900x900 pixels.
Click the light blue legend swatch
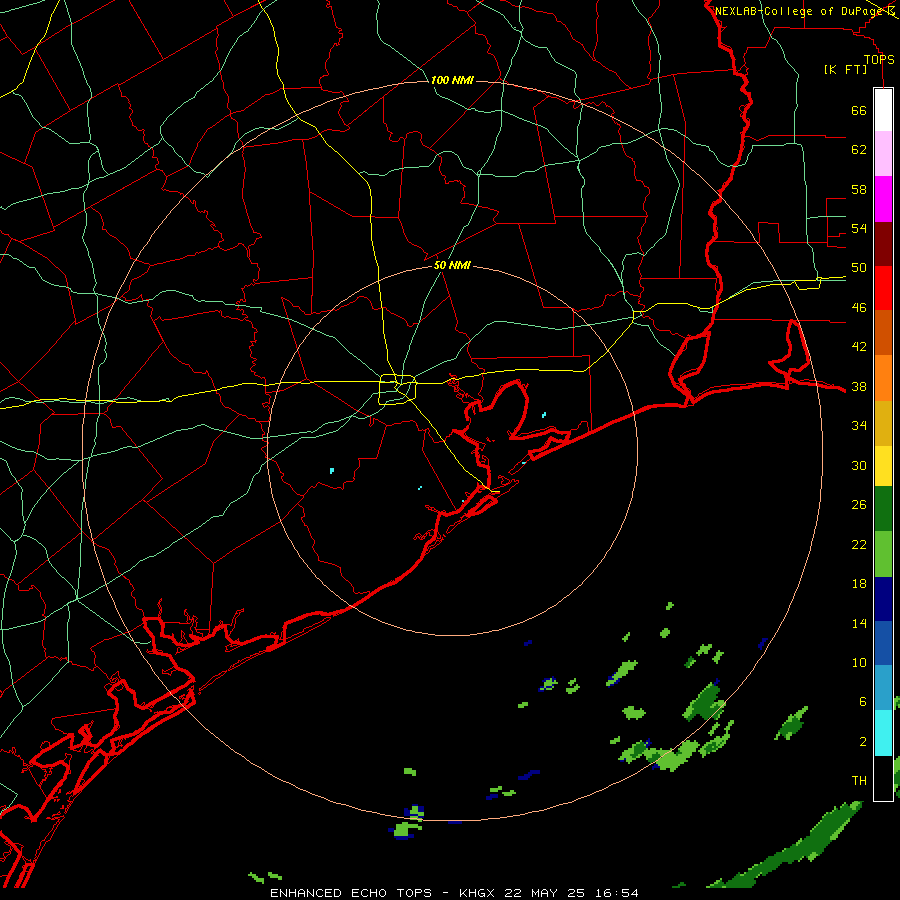(x=883, y=688)
